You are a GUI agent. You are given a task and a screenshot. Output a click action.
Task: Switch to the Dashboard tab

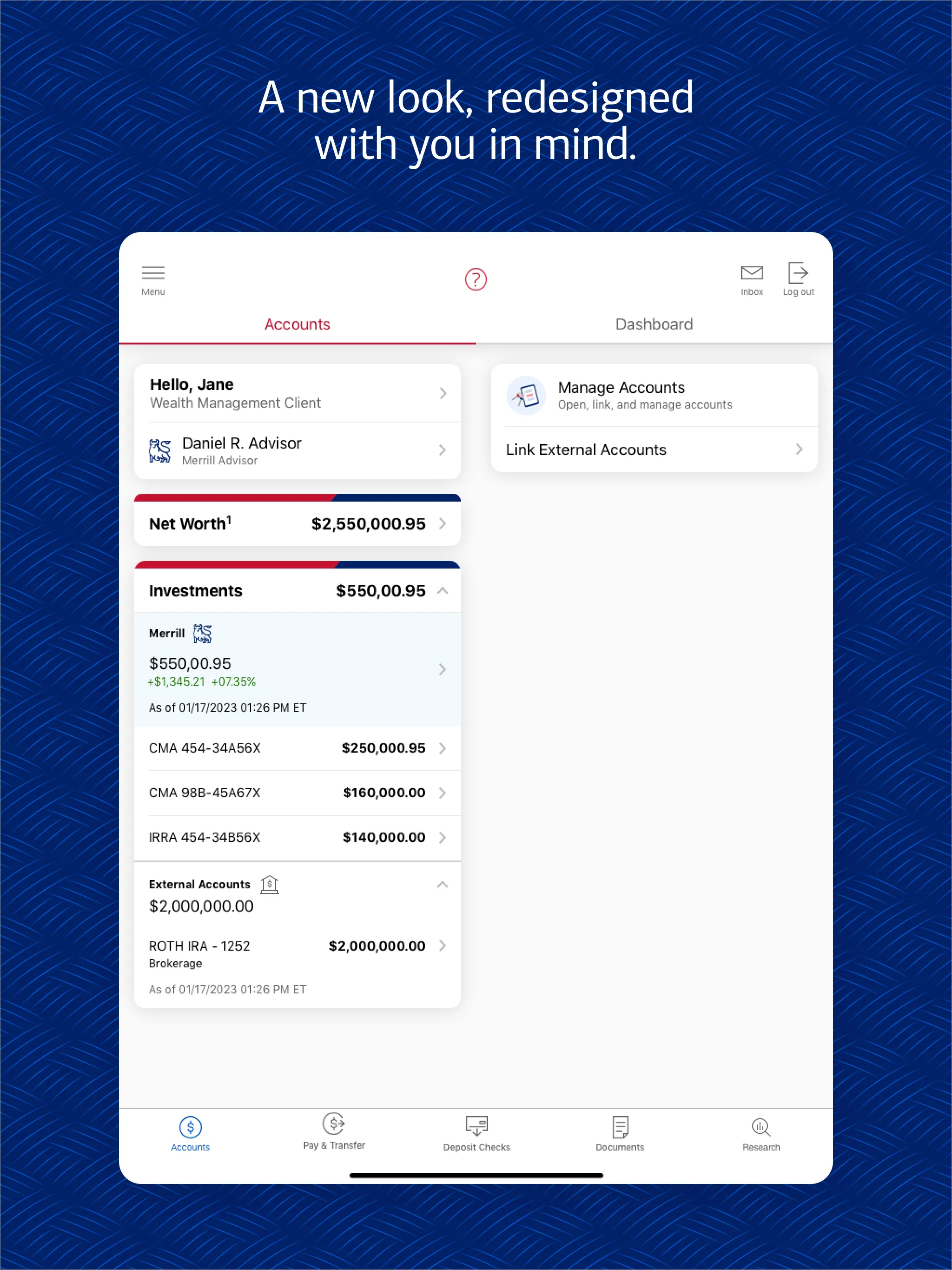point(653,323)
